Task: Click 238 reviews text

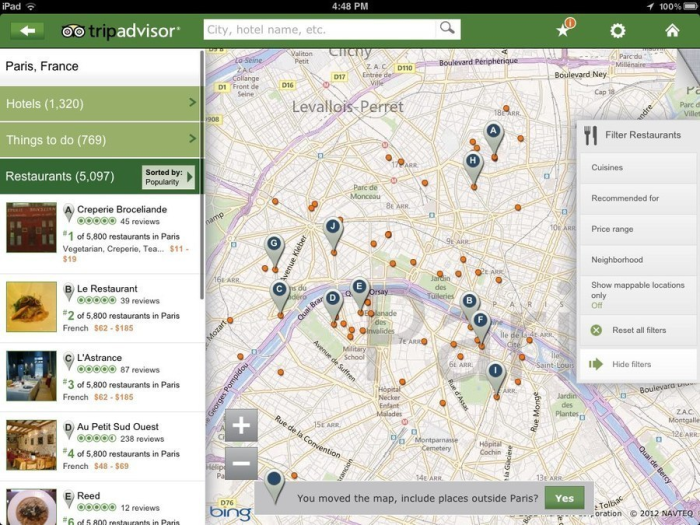Action: [142, 439]
